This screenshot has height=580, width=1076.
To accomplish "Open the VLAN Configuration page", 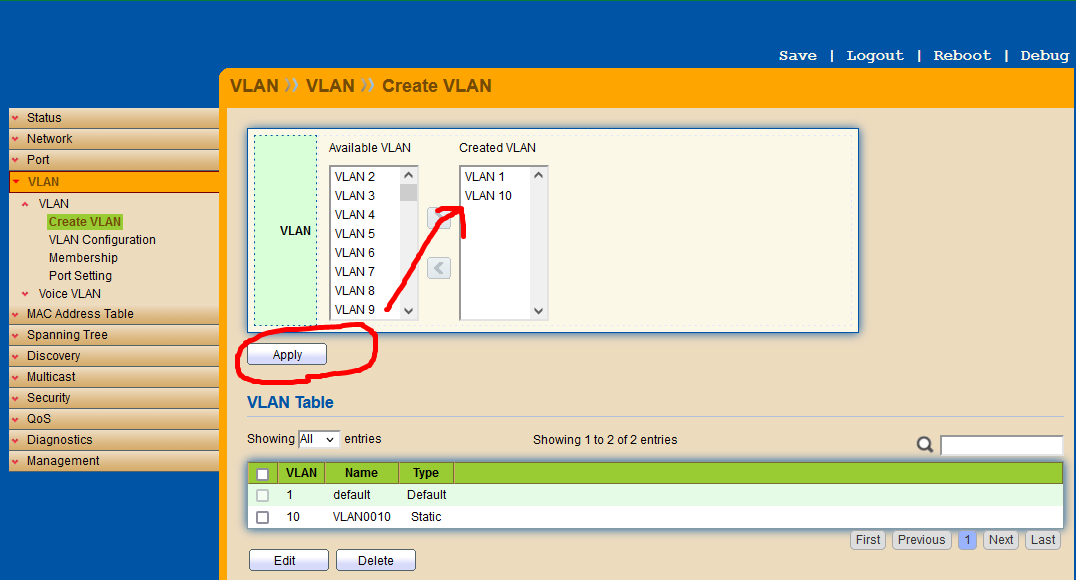I will point(102,240).
